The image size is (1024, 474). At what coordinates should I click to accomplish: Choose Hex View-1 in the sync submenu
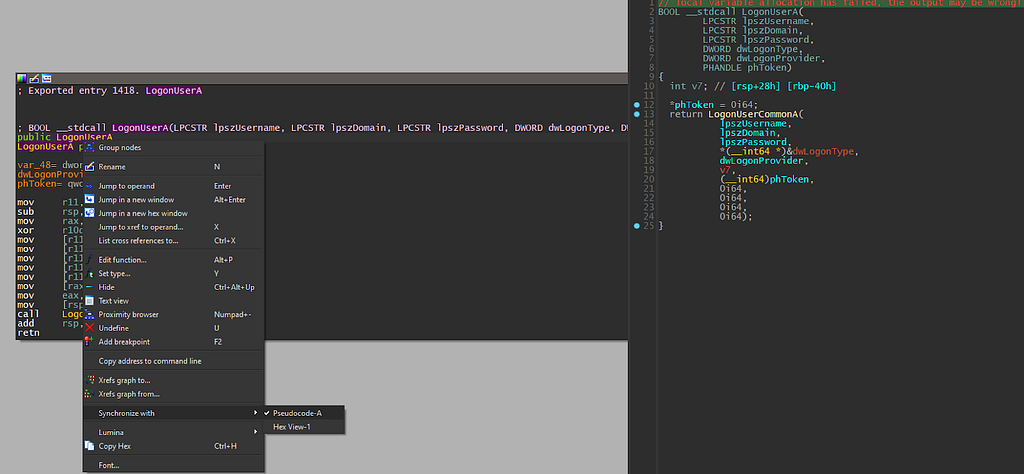(x=292, y=427)
